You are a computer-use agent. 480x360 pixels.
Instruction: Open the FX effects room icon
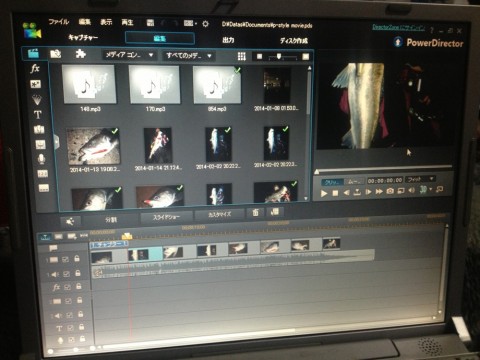(35, 69)
